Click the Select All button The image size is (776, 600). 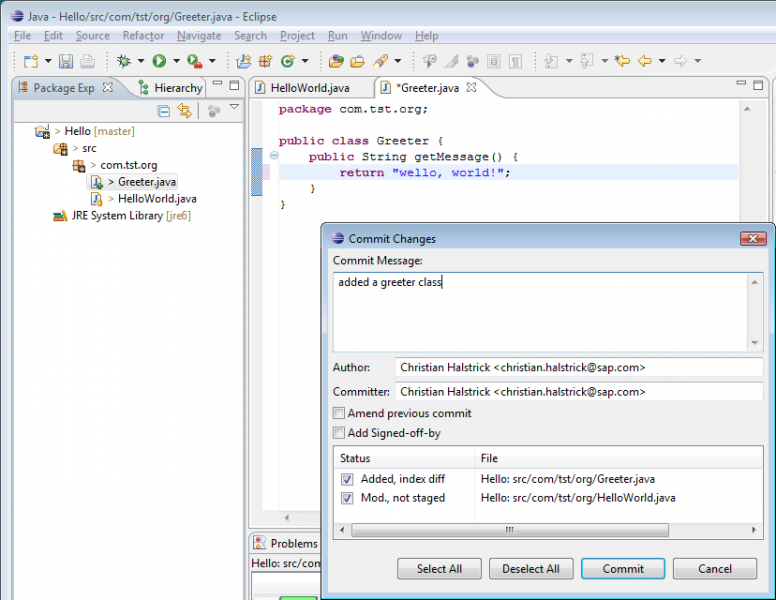click(x=439, y=569)
